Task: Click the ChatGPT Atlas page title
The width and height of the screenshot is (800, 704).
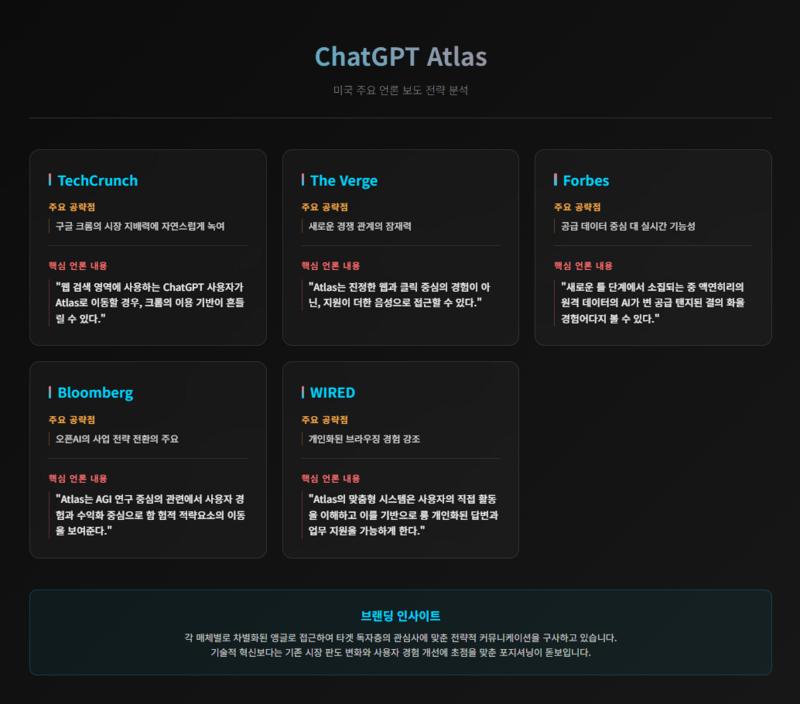Action: (400, 56)
